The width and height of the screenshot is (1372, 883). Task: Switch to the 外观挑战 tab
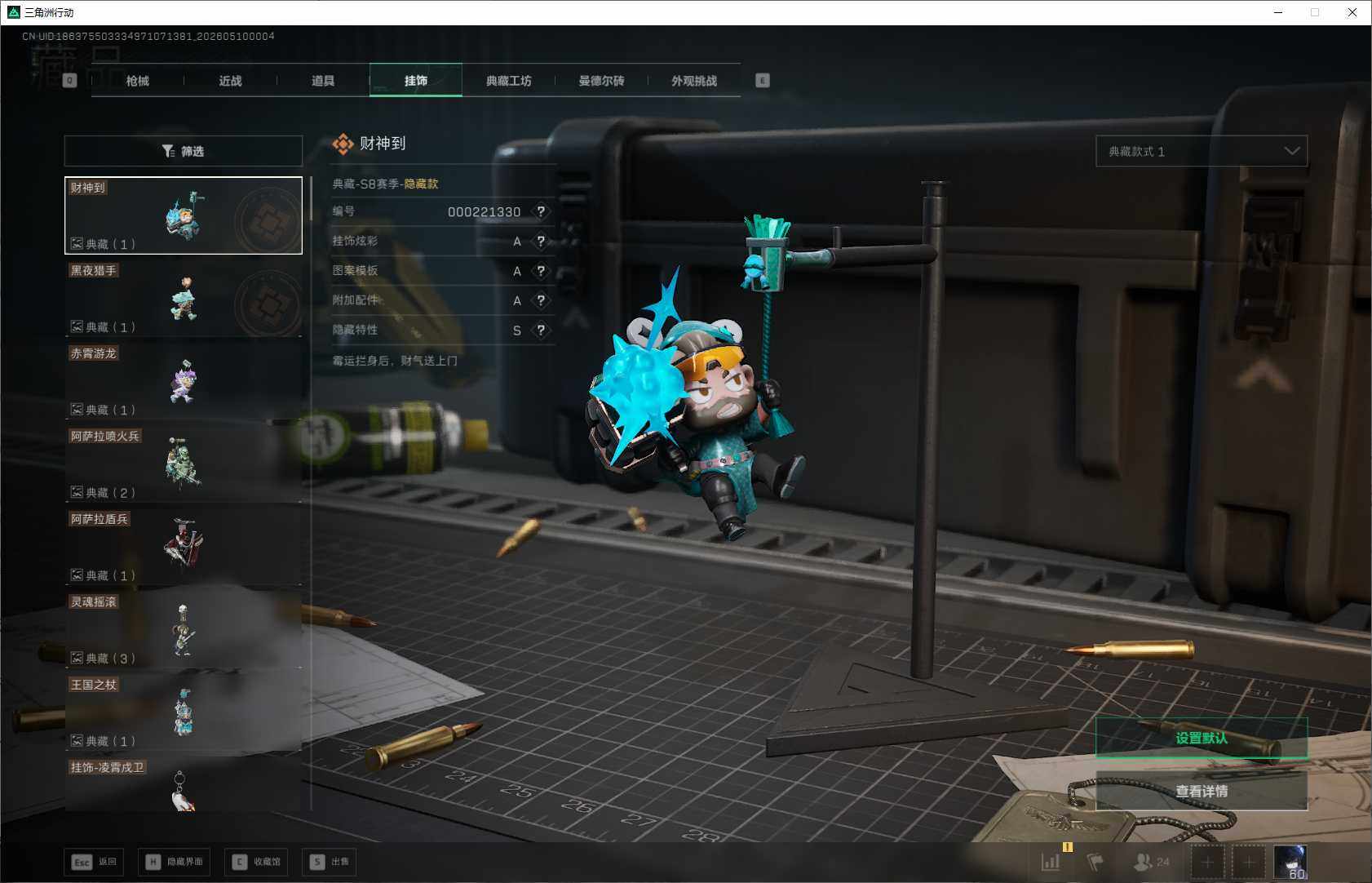694,81
